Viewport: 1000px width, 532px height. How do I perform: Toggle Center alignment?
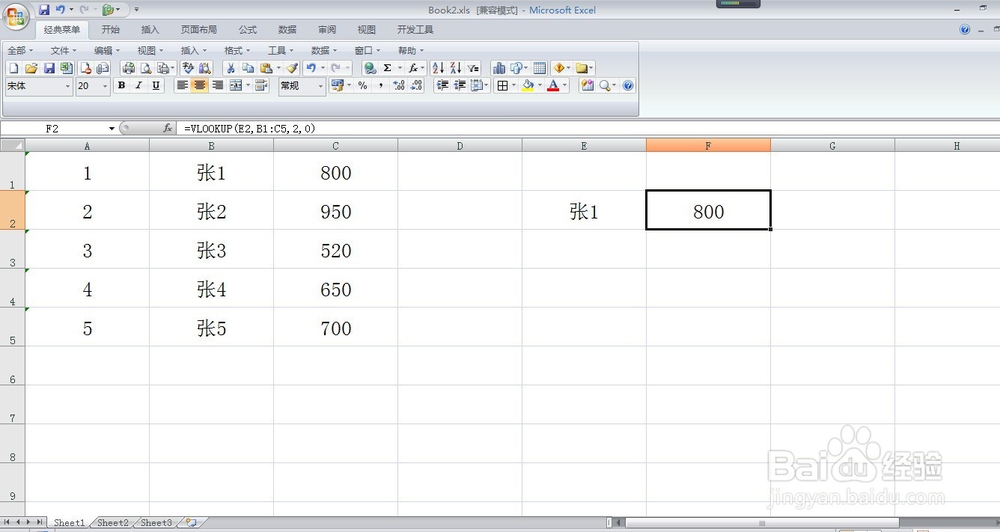click(200, 85)
